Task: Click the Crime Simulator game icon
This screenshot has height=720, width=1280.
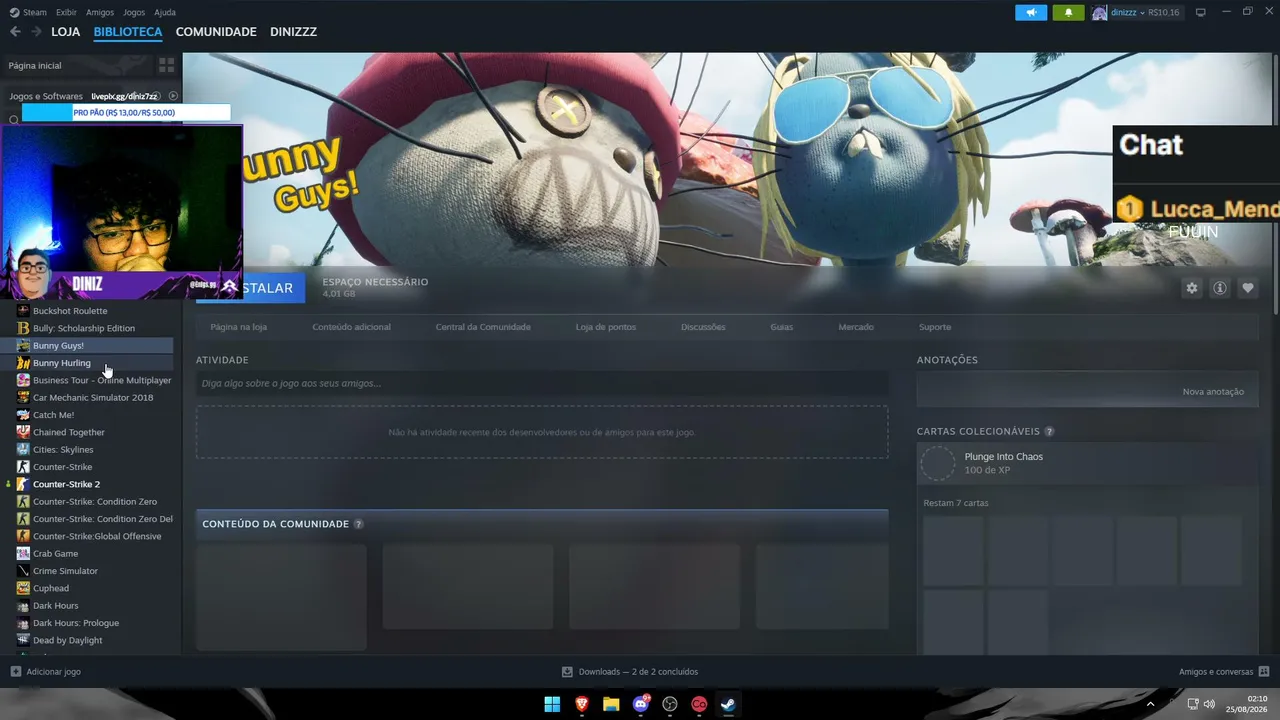Action: [x=23, y=571]
